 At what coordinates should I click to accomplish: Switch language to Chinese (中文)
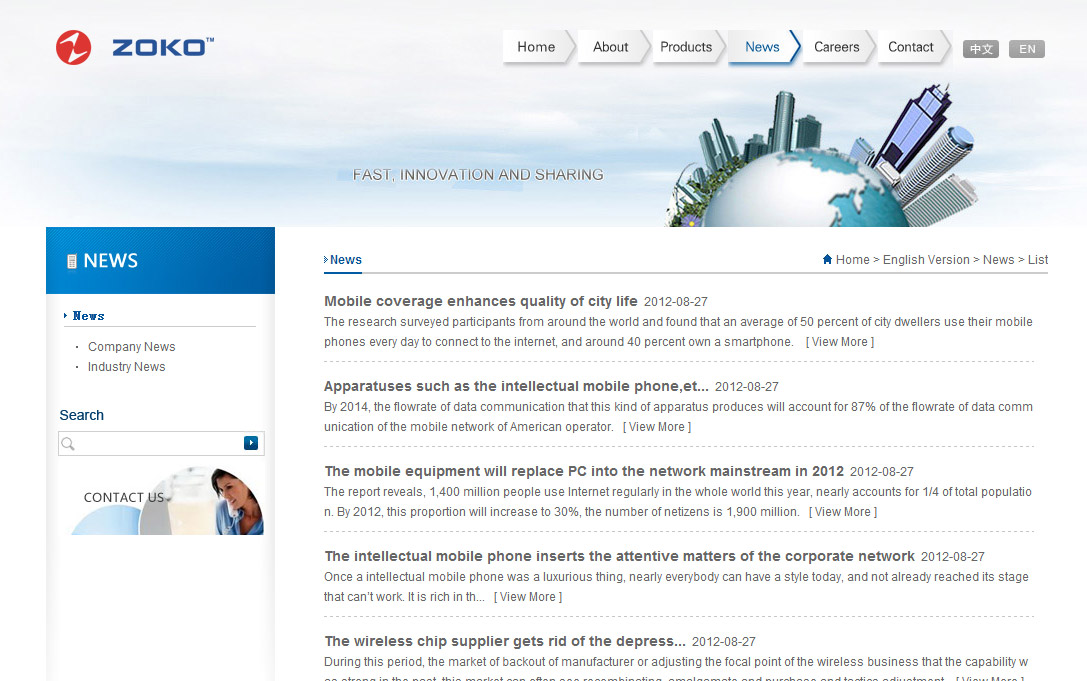[981, 49]
